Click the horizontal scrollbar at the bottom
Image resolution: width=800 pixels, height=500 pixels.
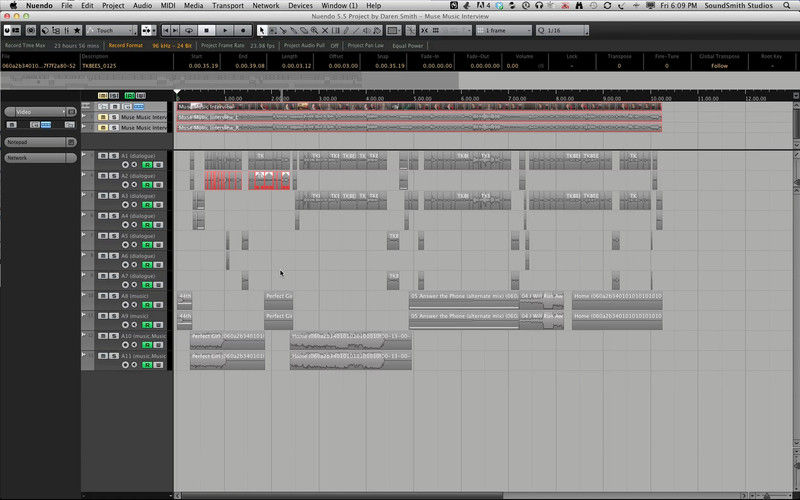(x=342, y=495)
